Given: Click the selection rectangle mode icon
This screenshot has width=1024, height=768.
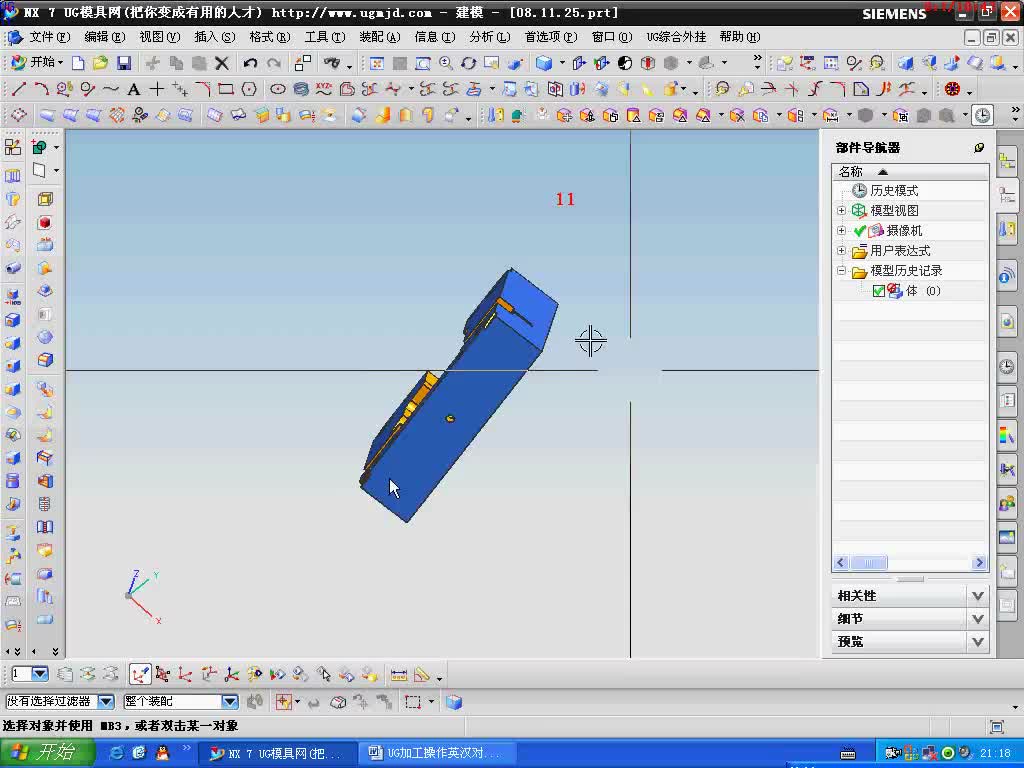Looking at the screenshot, I should (412, 702).
